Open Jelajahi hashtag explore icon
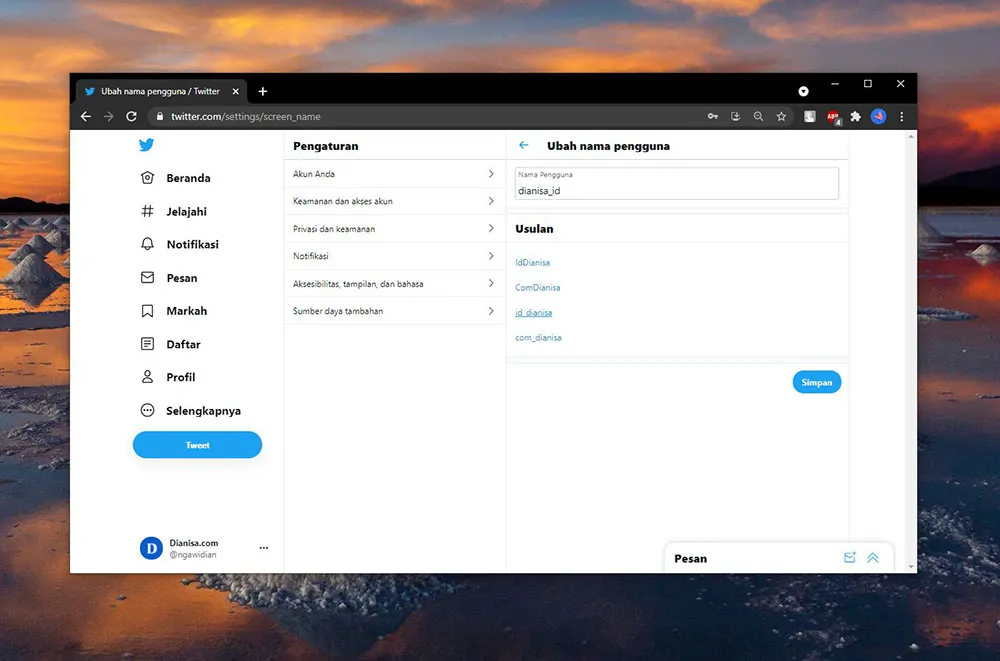This screenshot has width=1000, height=661. coord(148,212)
